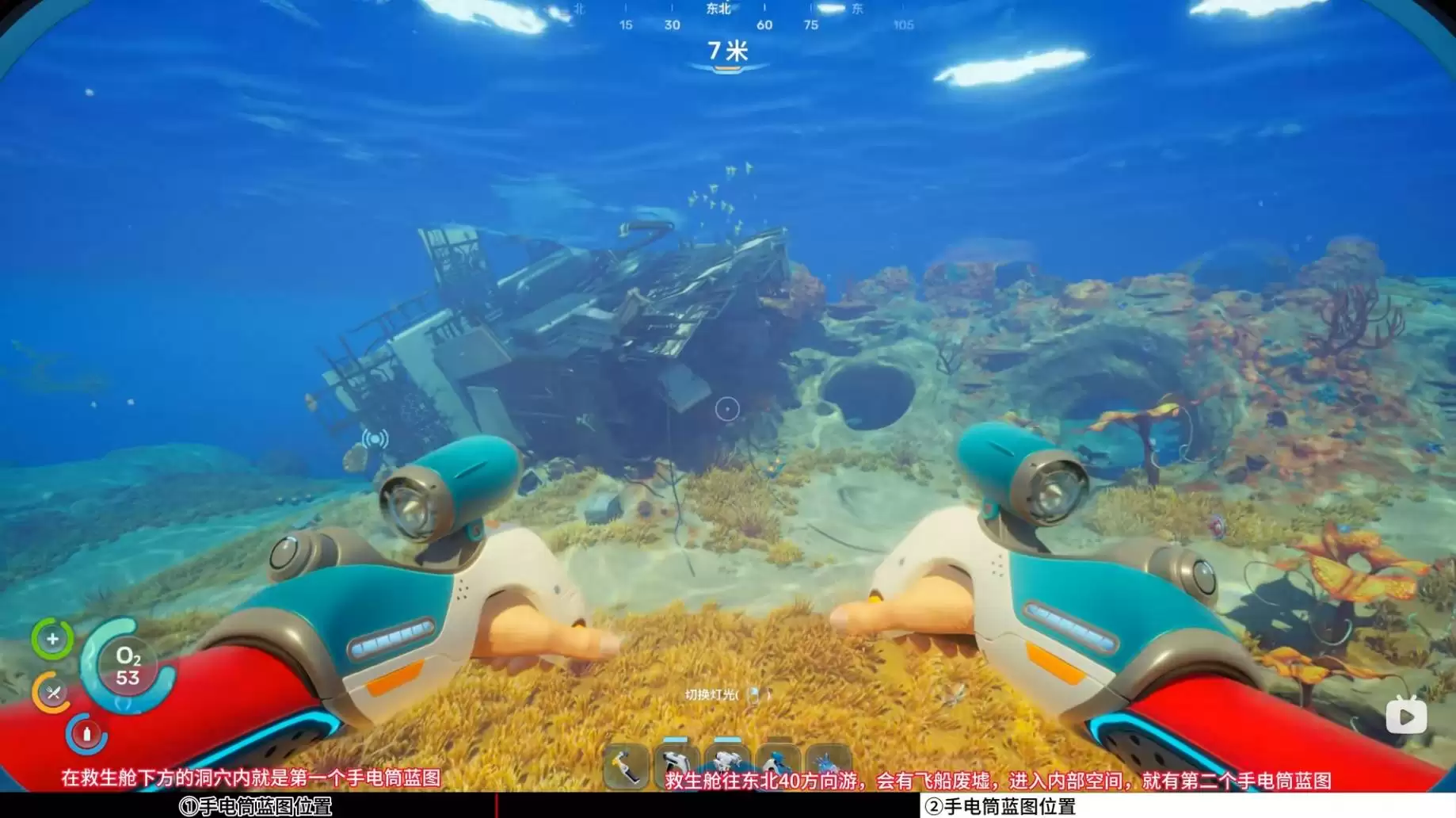Screen dimensions: 1456x818
Task: Click the compass 15 degree mark
Action: coord(626,25)
